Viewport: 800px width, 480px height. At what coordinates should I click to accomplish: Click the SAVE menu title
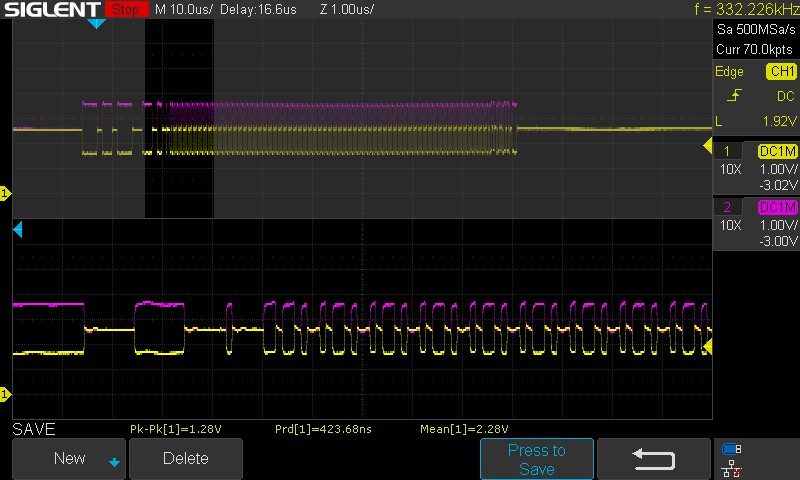coord(34,429)
